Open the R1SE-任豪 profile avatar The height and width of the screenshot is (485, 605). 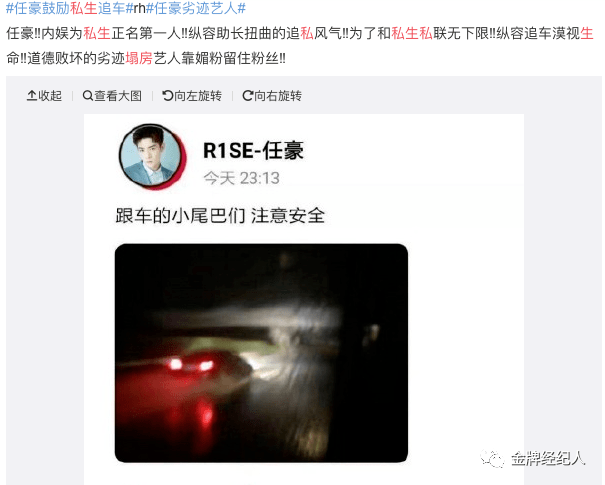point(152,157)
